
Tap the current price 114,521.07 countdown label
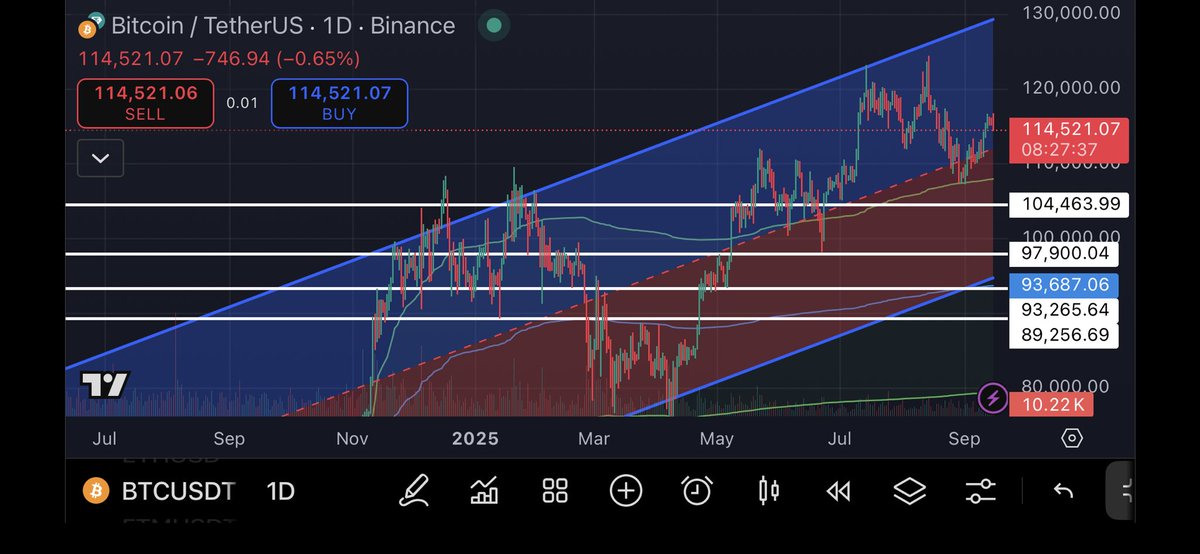click(1069, 140)
